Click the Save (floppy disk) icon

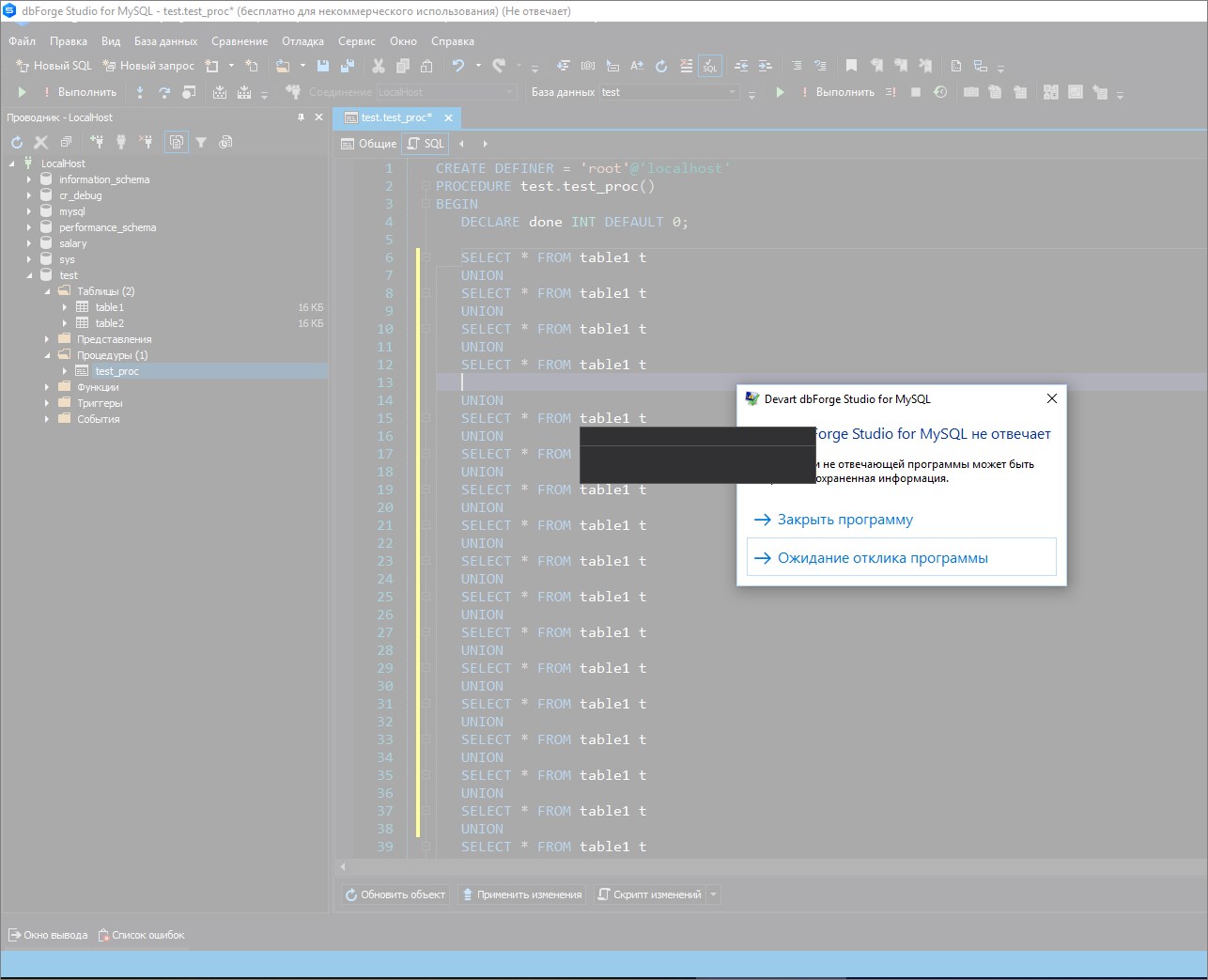pos(323,66)
